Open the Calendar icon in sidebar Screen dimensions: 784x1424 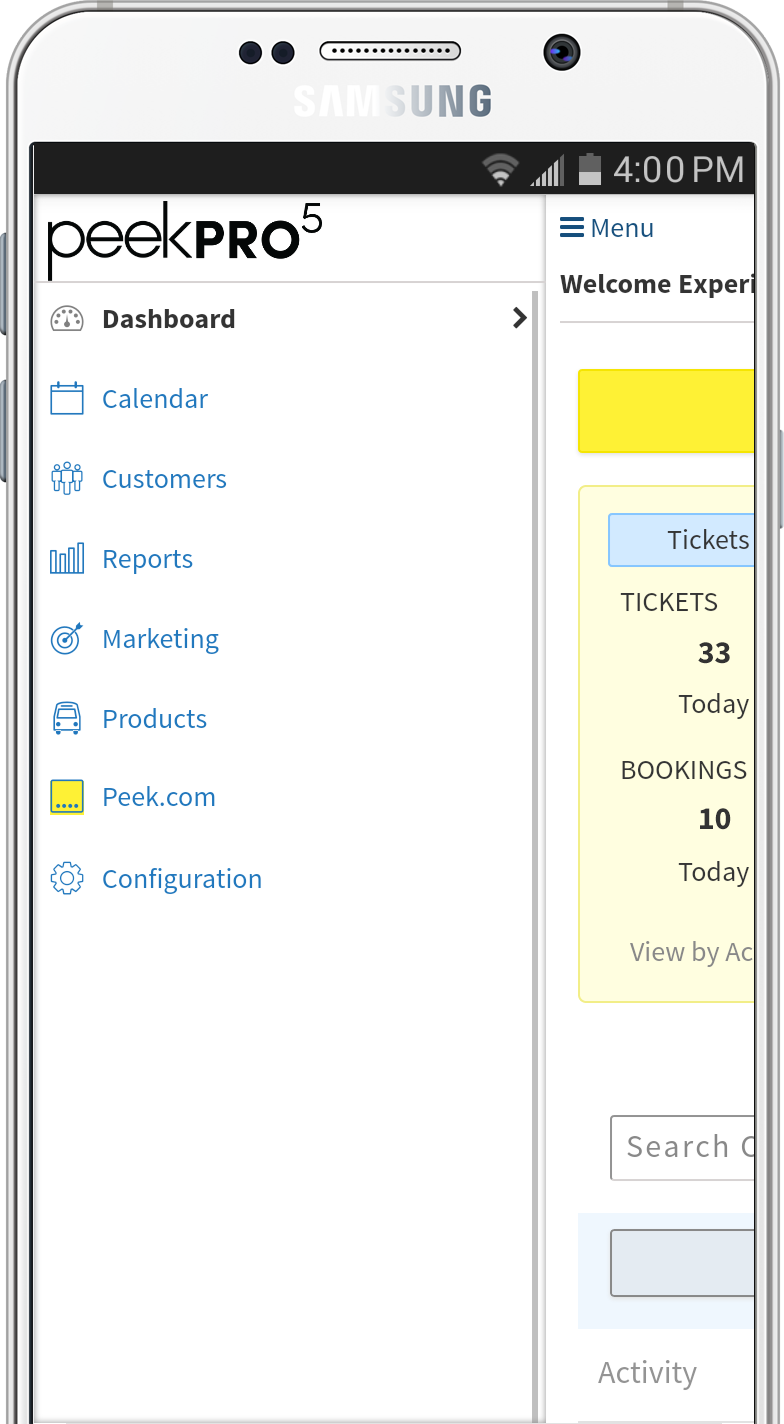[67, 398]
